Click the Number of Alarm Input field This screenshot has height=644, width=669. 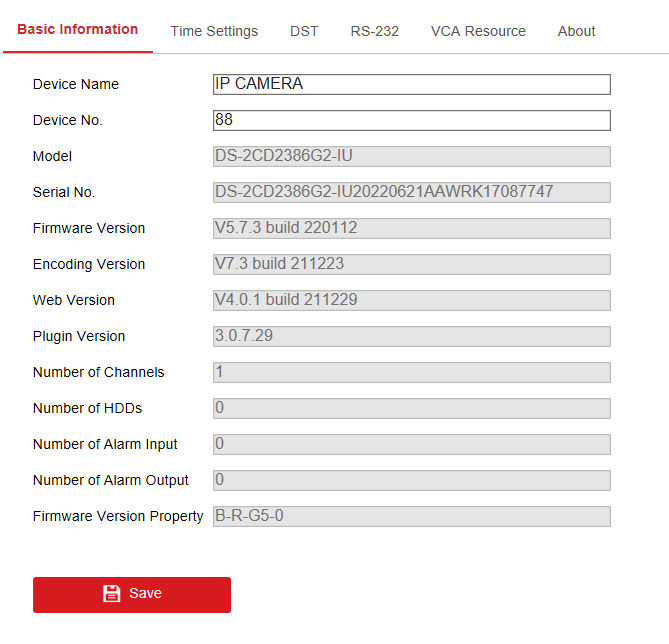point(411,445)
